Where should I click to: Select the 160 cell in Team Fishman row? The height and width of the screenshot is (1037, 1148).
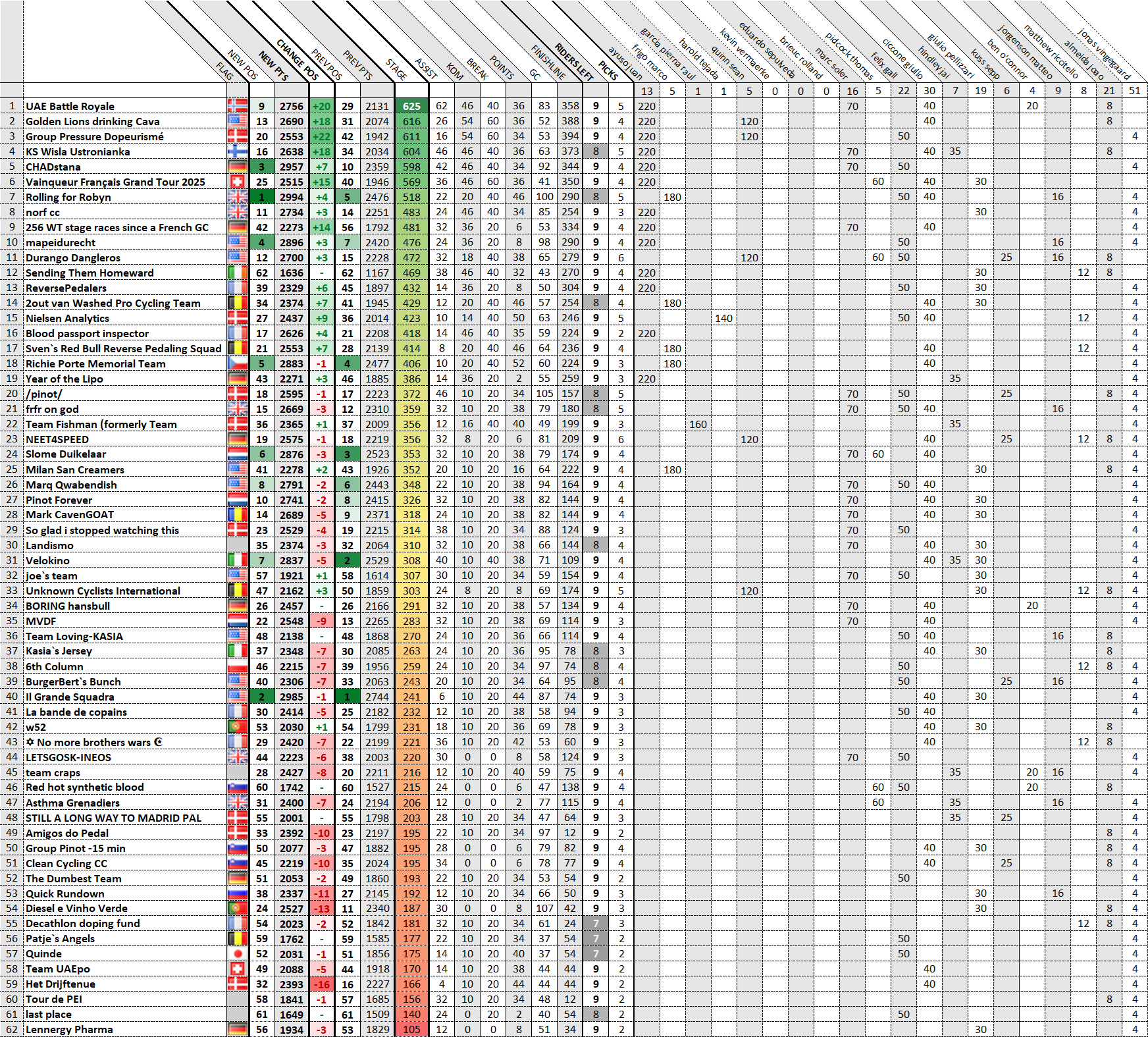[x=698, y=424]
